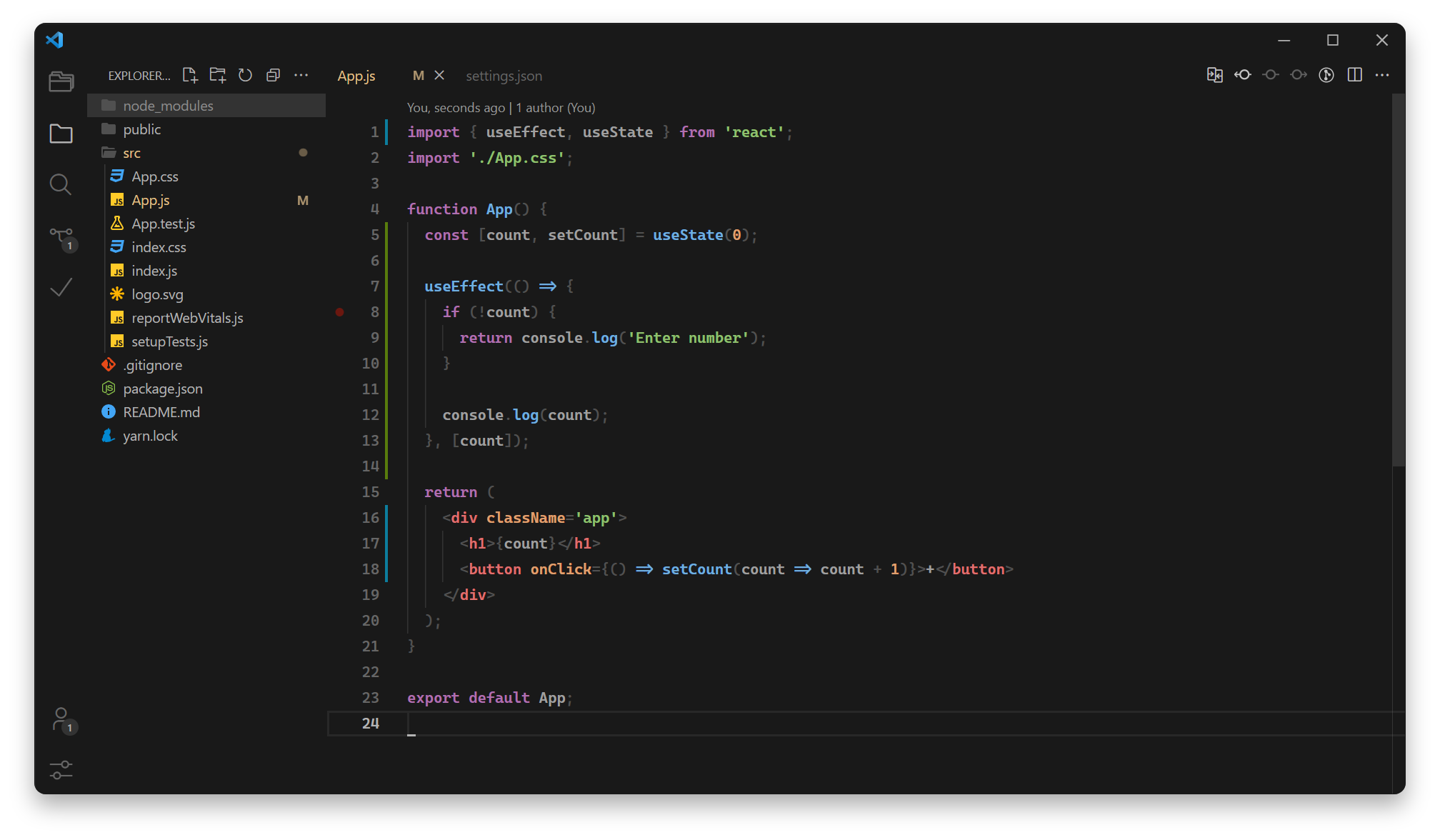Open the Search view in activity bar
Viewport: 1440px width, 840px height.
pyautogui.click(x=61, y=185)
